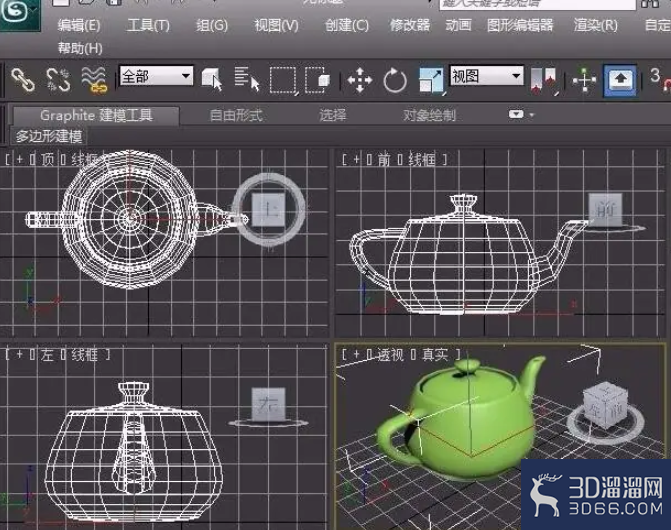This screenshot has width=671, height=530.
Task: Open the 编辑(E) menu
Action: click(x=79, y=25)
